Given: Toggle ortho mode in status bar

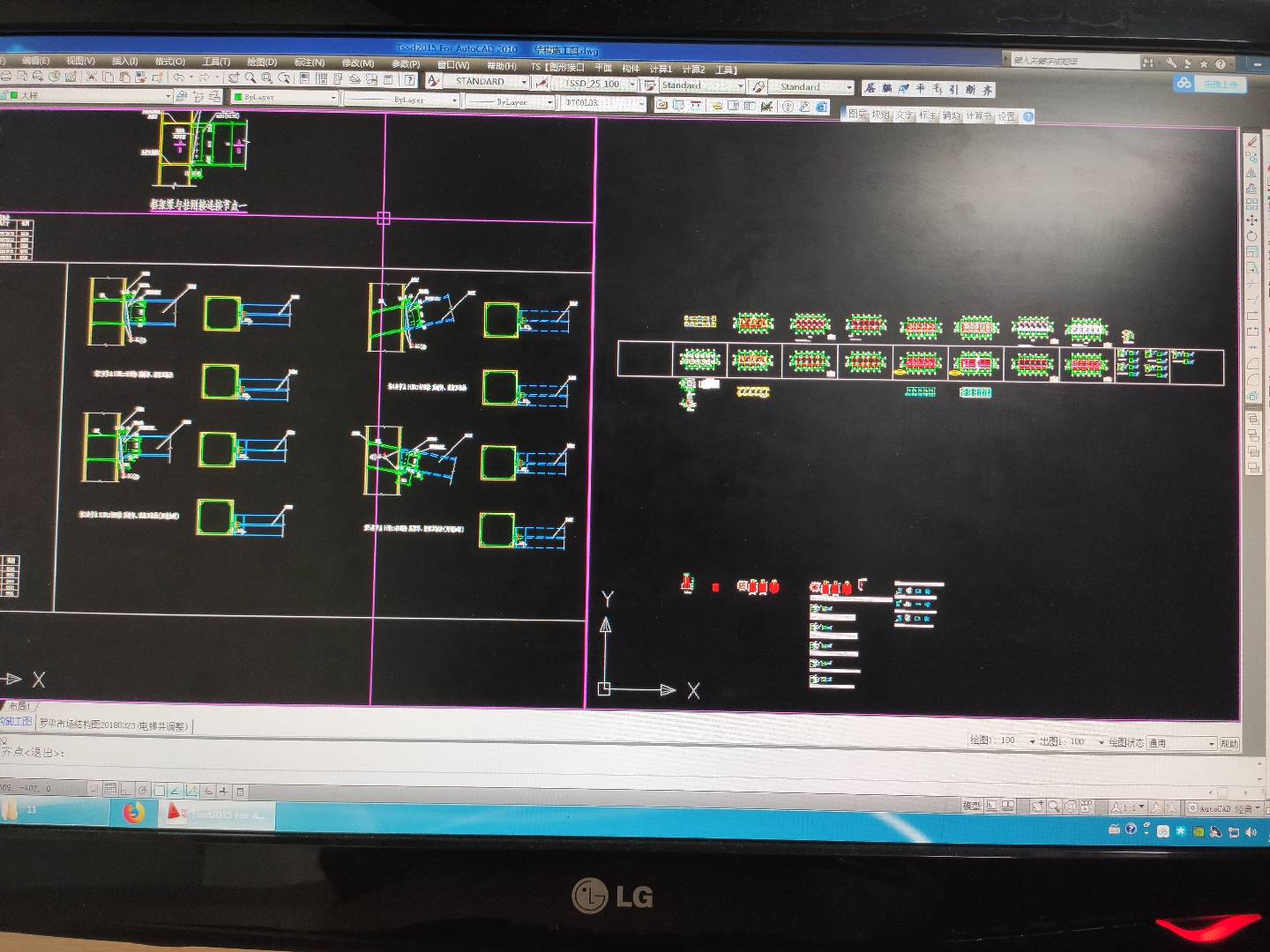Looking at the screenshot, I should click(x=126, y=790).
